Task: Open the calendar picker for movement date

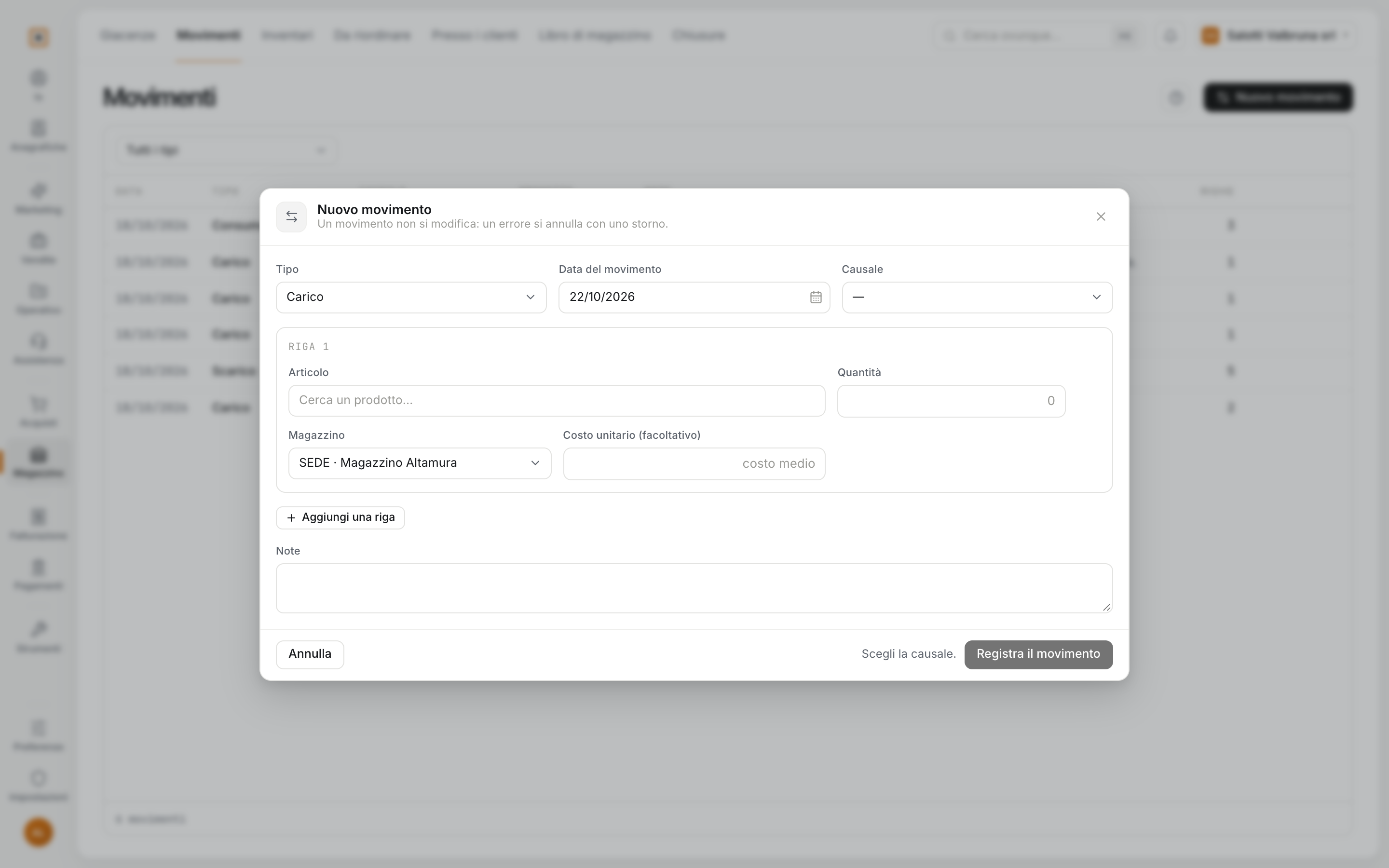Action: [816, 298]
